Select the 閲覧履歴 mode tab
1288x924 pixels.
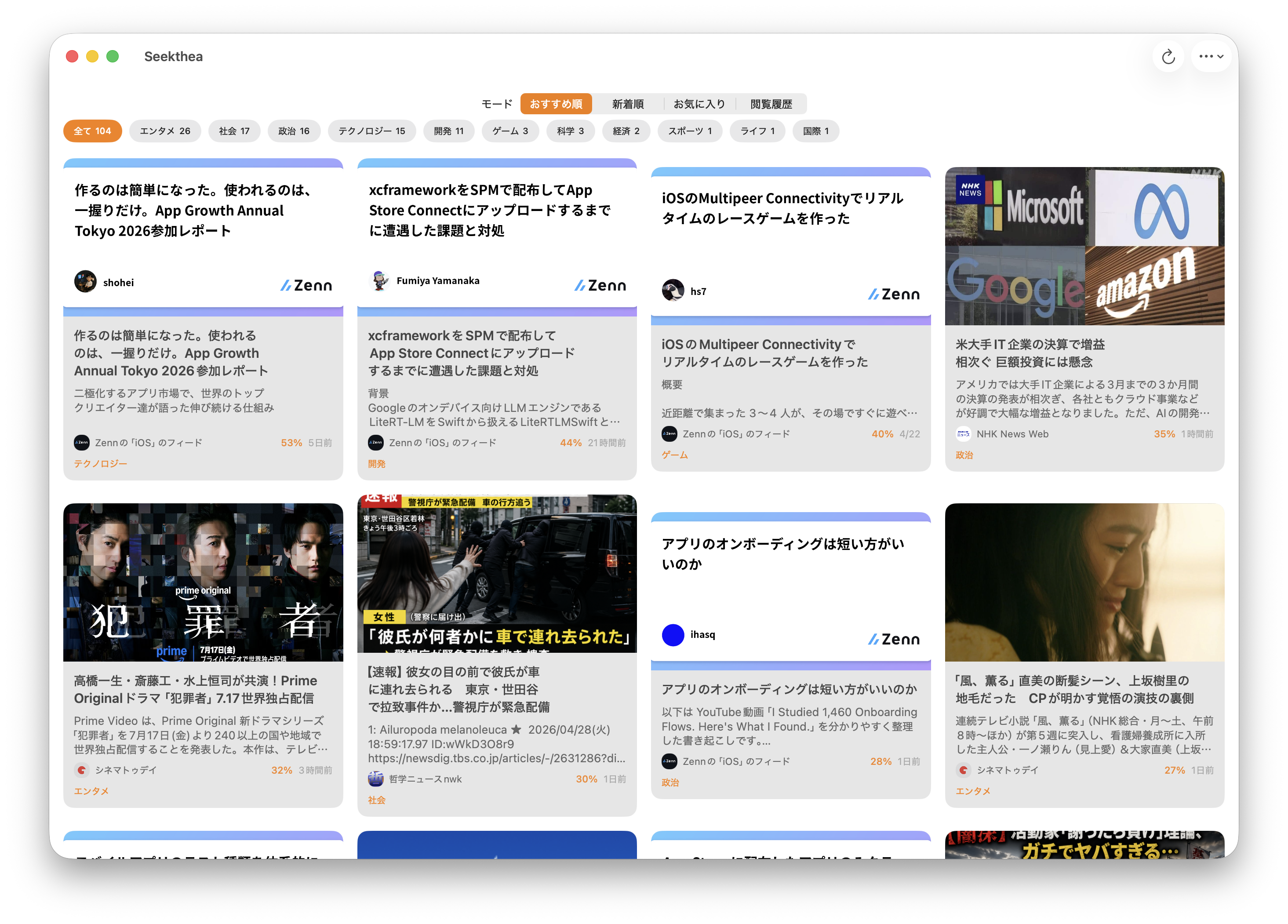click(x=771, y=104)
